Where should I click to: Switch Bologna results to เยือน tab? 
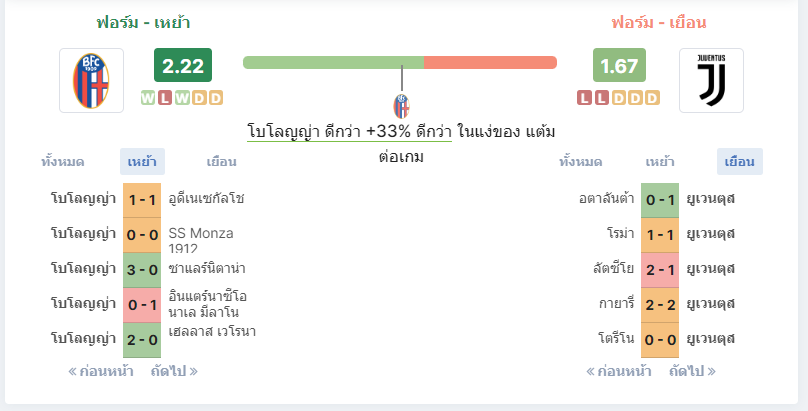point(221,162)
